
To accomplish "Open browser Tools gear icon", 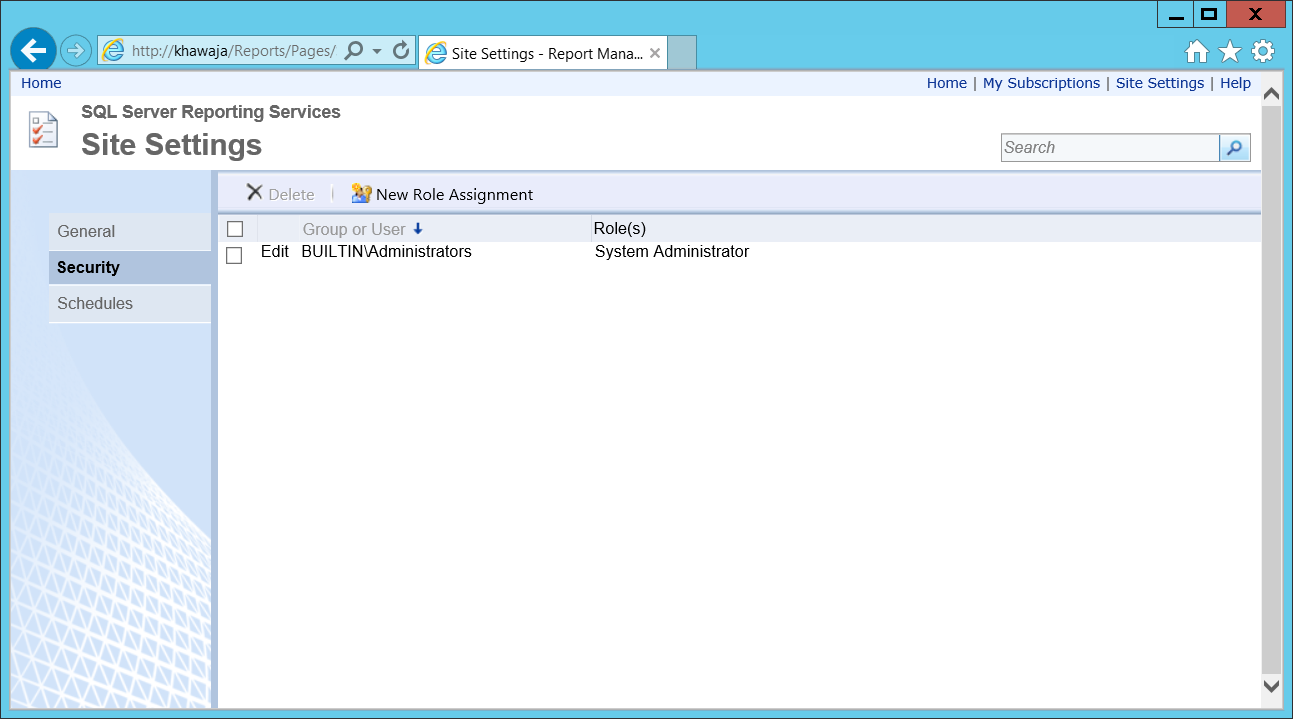I will pos(1263,51).
